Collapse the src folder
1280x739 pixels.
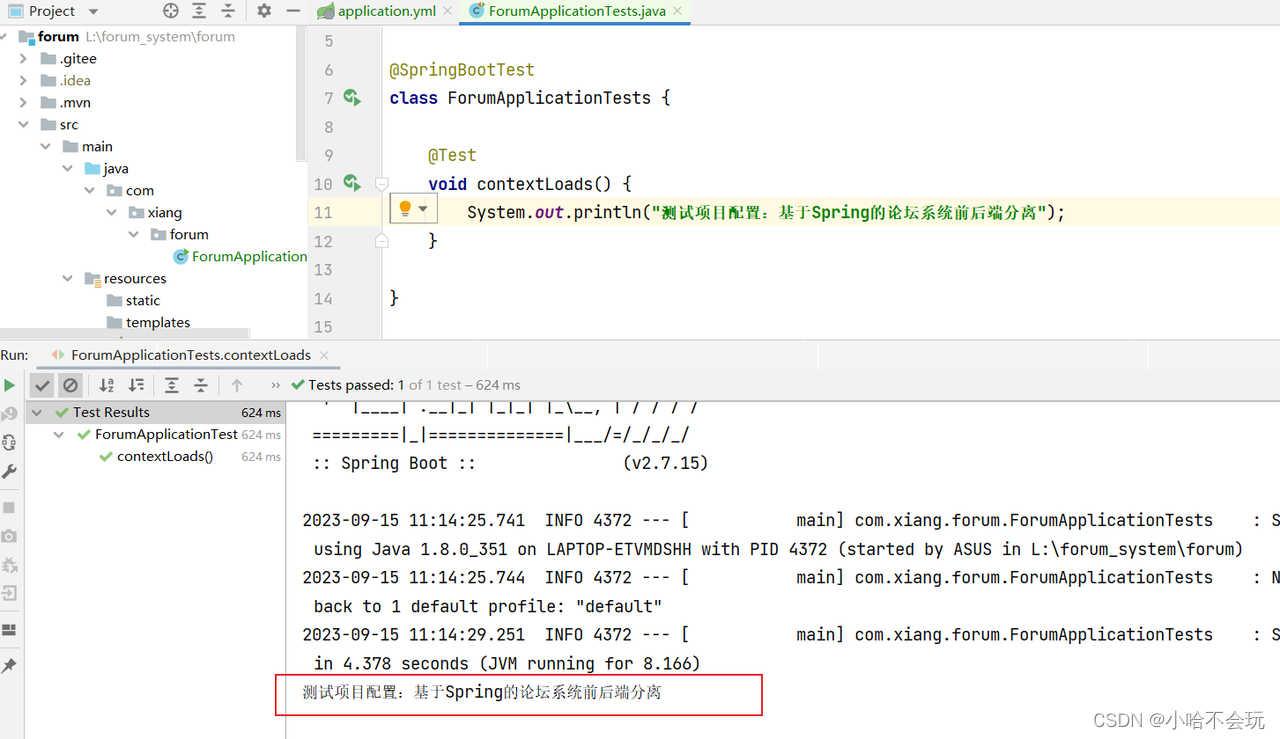click(23, 124)
